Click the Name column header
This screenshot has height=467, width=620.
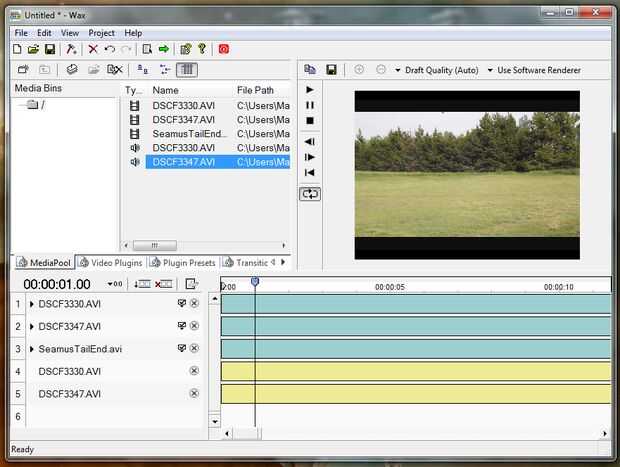(x=165, y=91)
